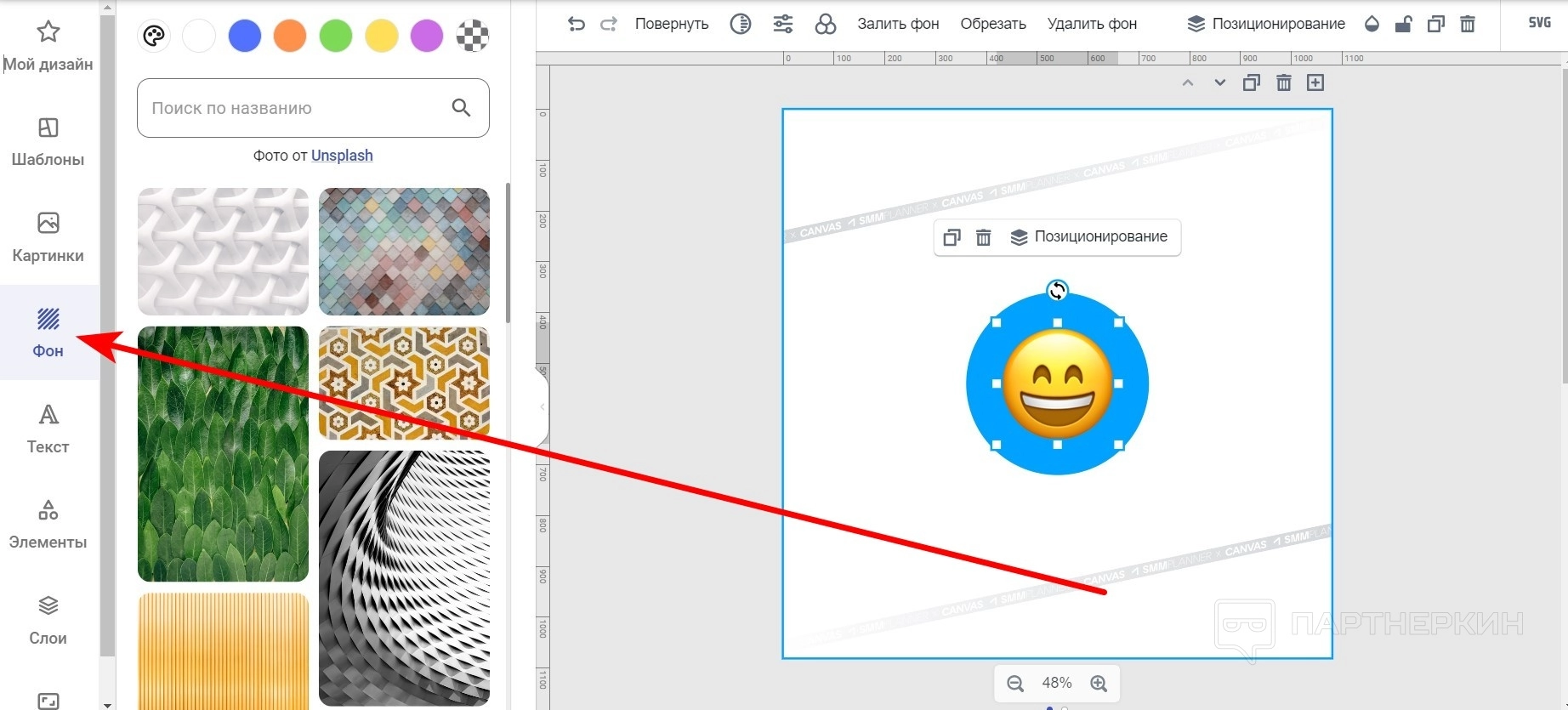Viewport: 1568px width, 710px height.
Task: Switch to the Картинки tab
Action: tap(48, 238)
